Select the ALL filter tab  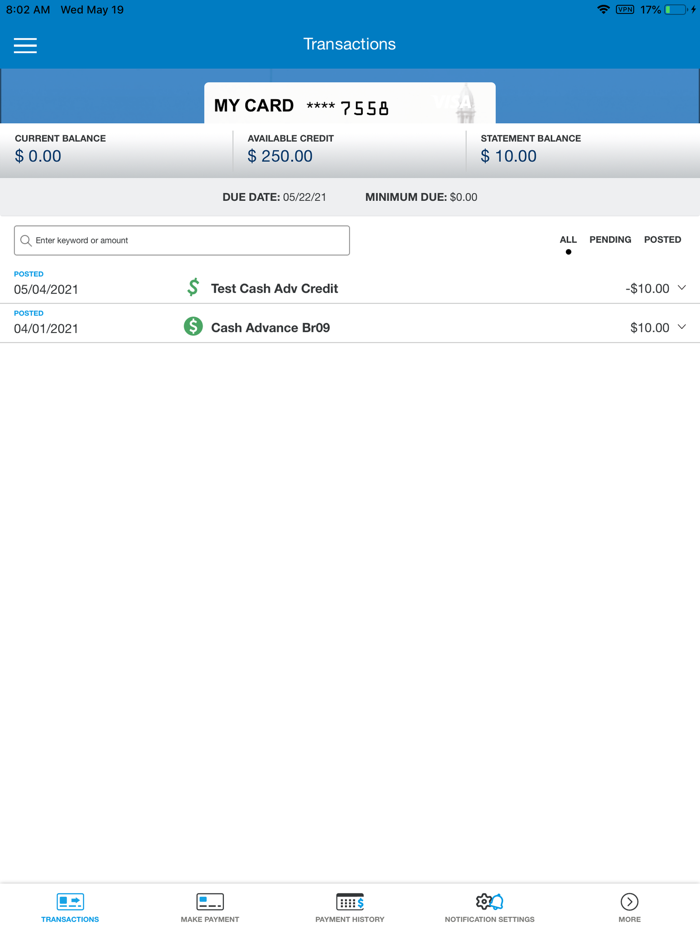pos(568,240)
